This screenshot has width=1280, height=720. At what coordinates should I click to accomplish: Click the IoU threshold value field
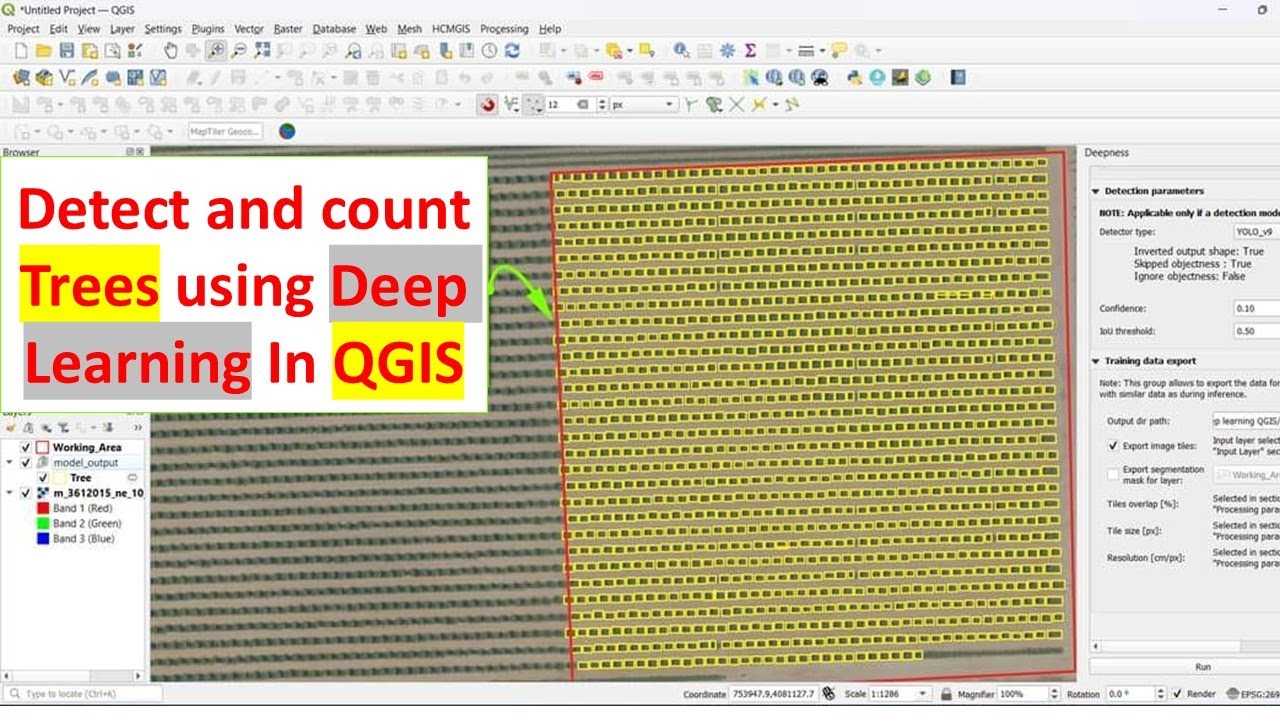pos(1256,330)
